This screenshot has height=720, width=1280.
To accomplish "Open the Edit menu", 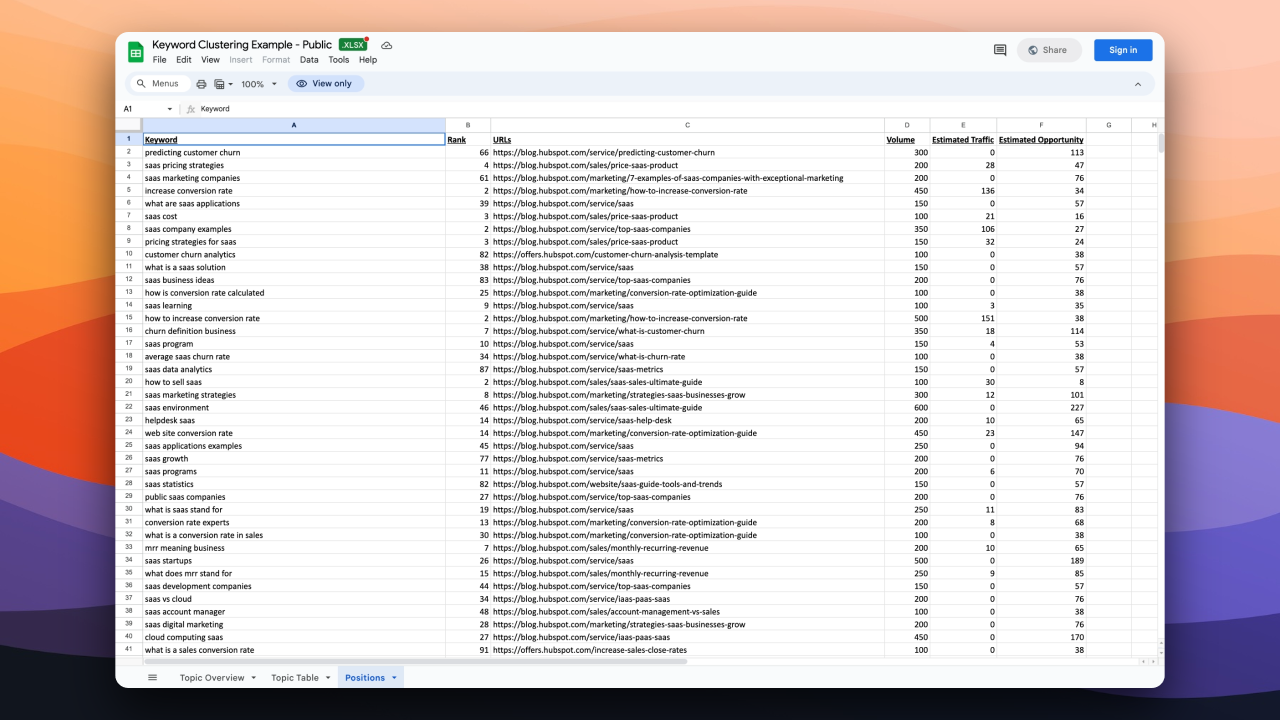I will tap(184, 60).
